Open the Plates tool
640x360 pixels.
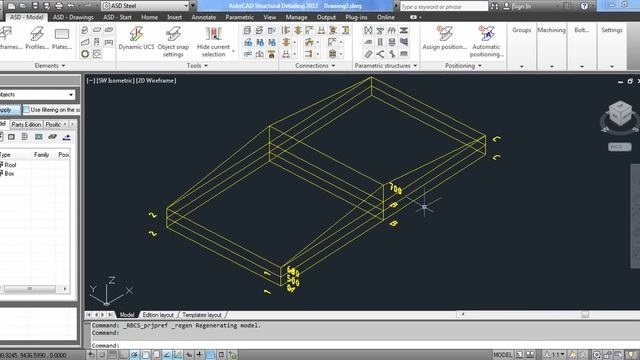pos(62,38)
